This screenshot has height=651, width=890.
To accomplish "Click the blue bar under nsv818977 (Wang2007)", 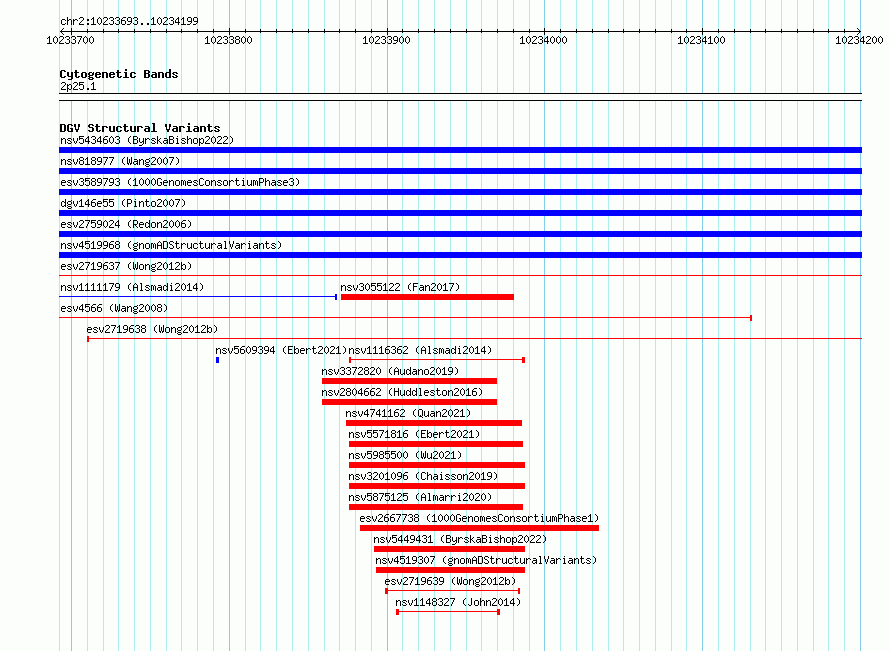I will (460, 171).
